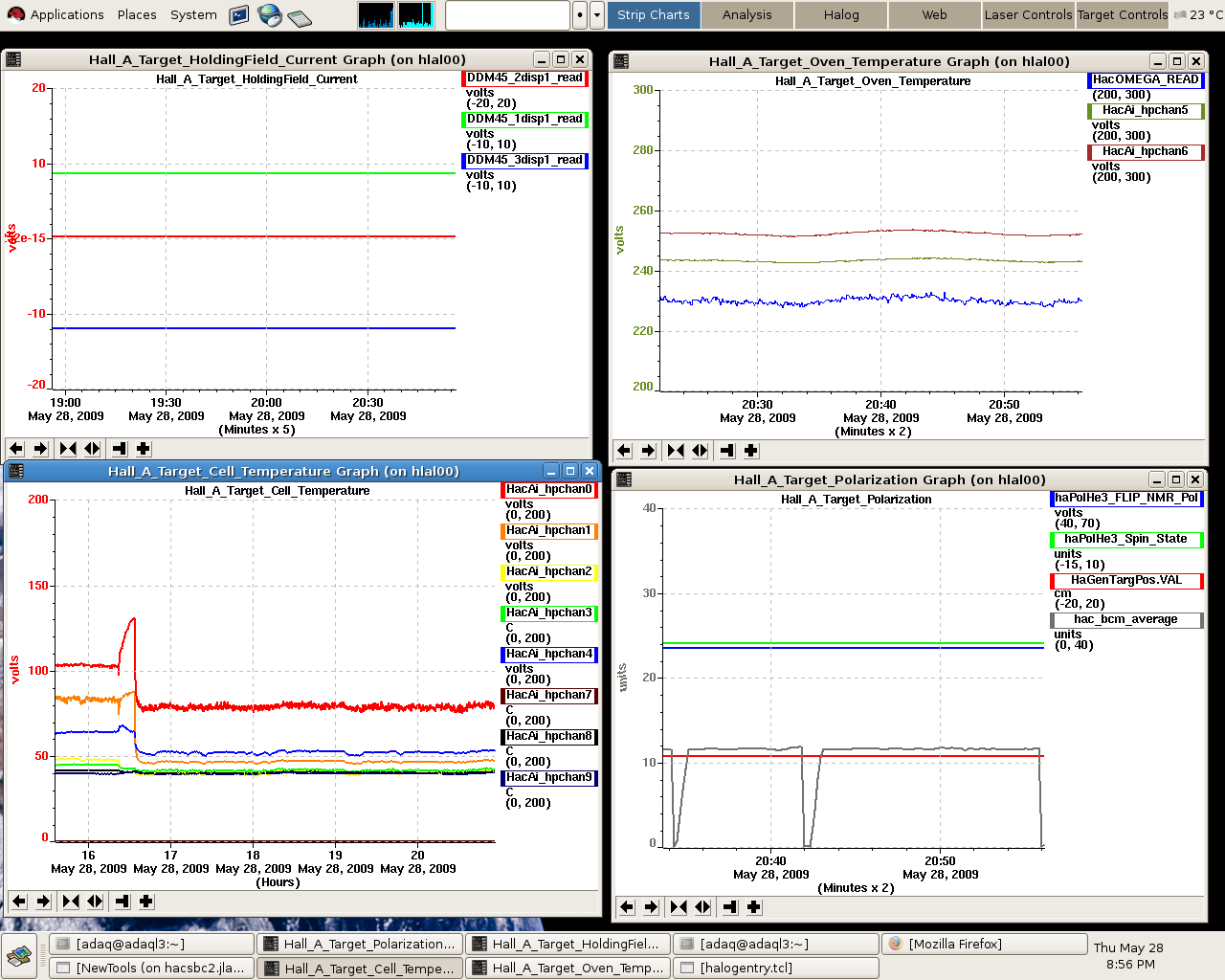Viewport: 1225px width, 980px height.
Task: Select HacOMEGA_READ legend entry
Action: click(x=1146, y=80)
